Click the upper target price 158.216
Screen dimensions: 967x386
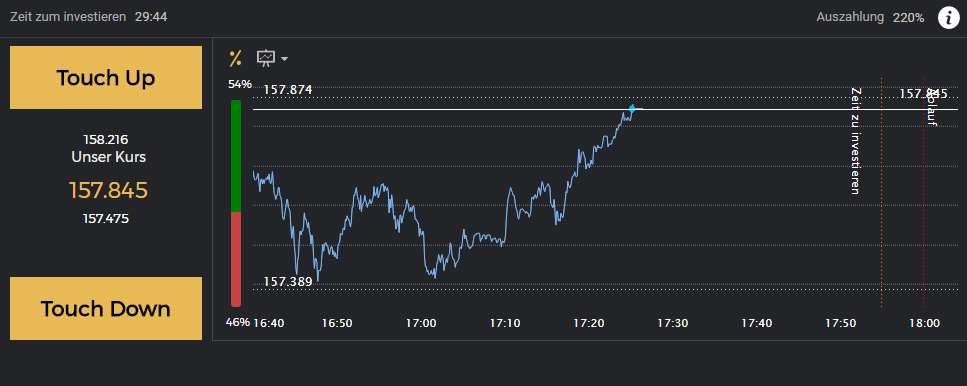(x=106, y=140)
